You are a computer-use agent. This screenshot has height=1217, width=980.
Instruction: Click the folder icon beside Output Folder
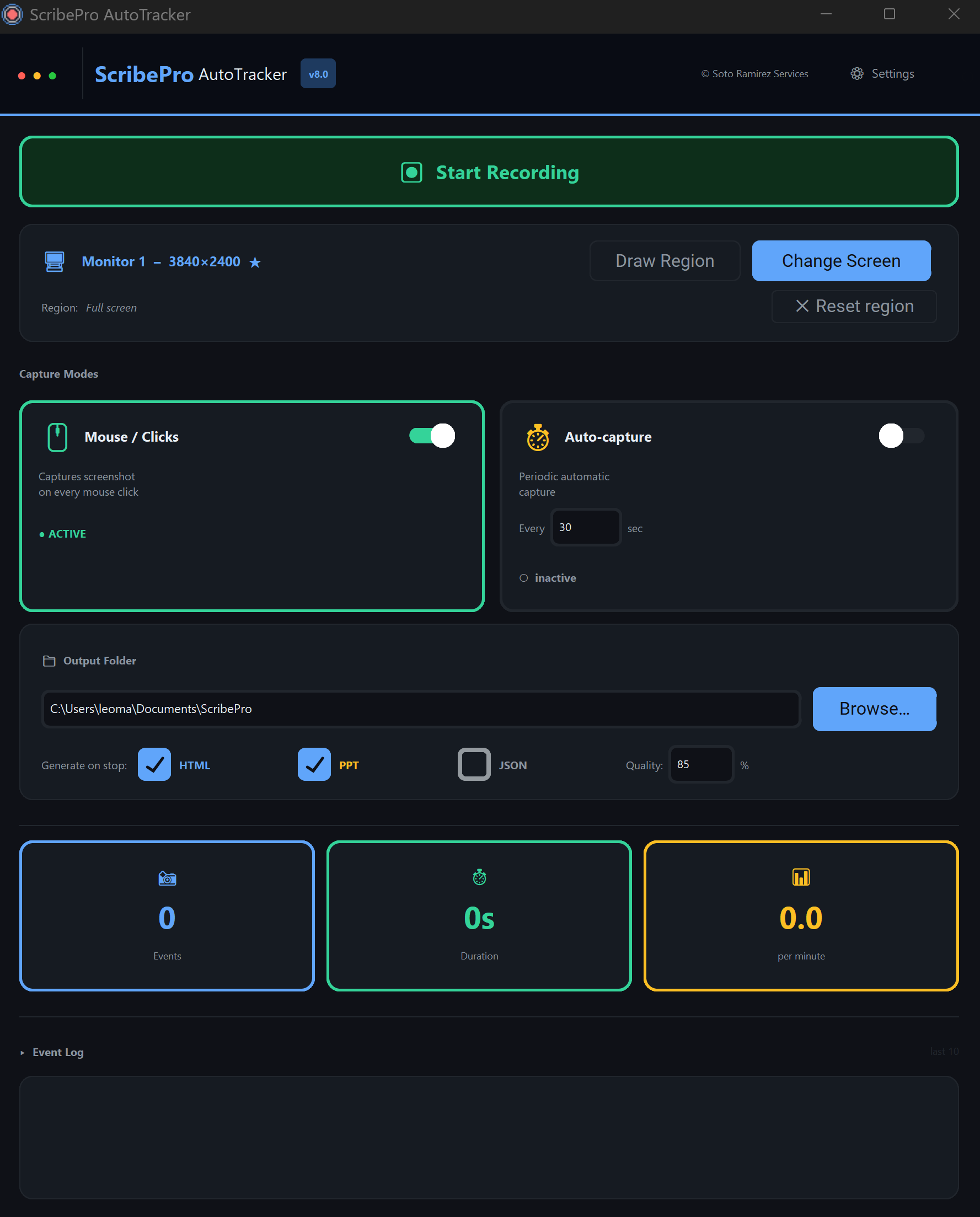coord(49,661)
